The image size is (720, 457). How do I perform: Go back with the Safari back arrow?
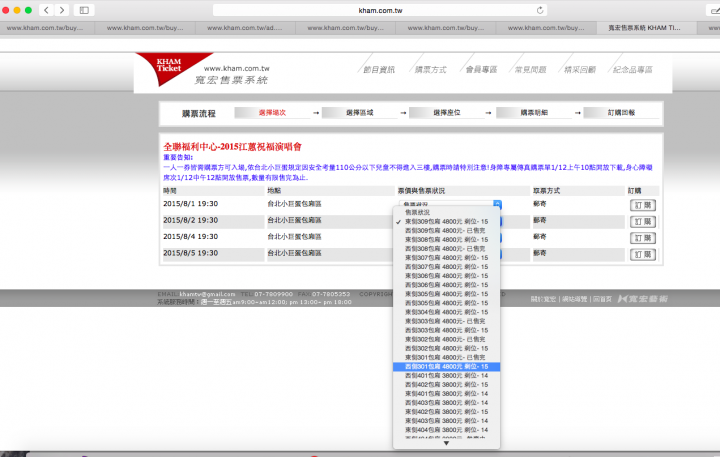tap(46, 10)
